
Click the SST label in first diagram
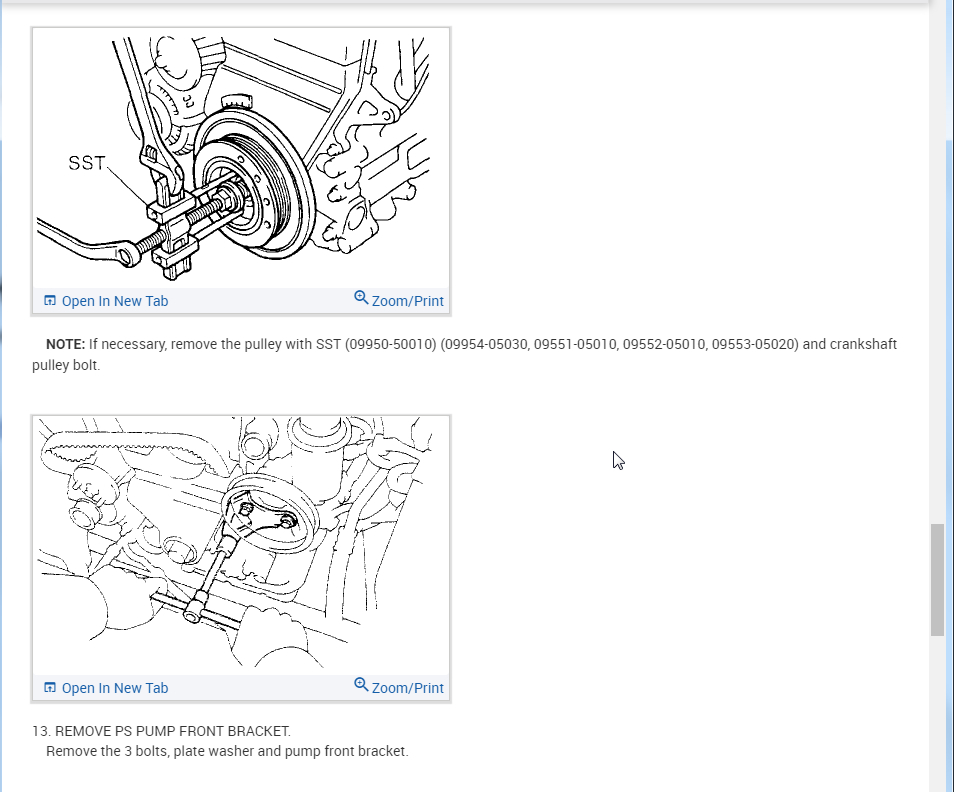coord(87,163)
